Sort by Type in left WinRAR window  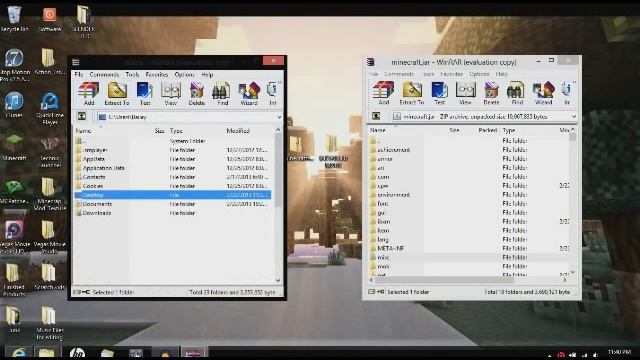176,131
